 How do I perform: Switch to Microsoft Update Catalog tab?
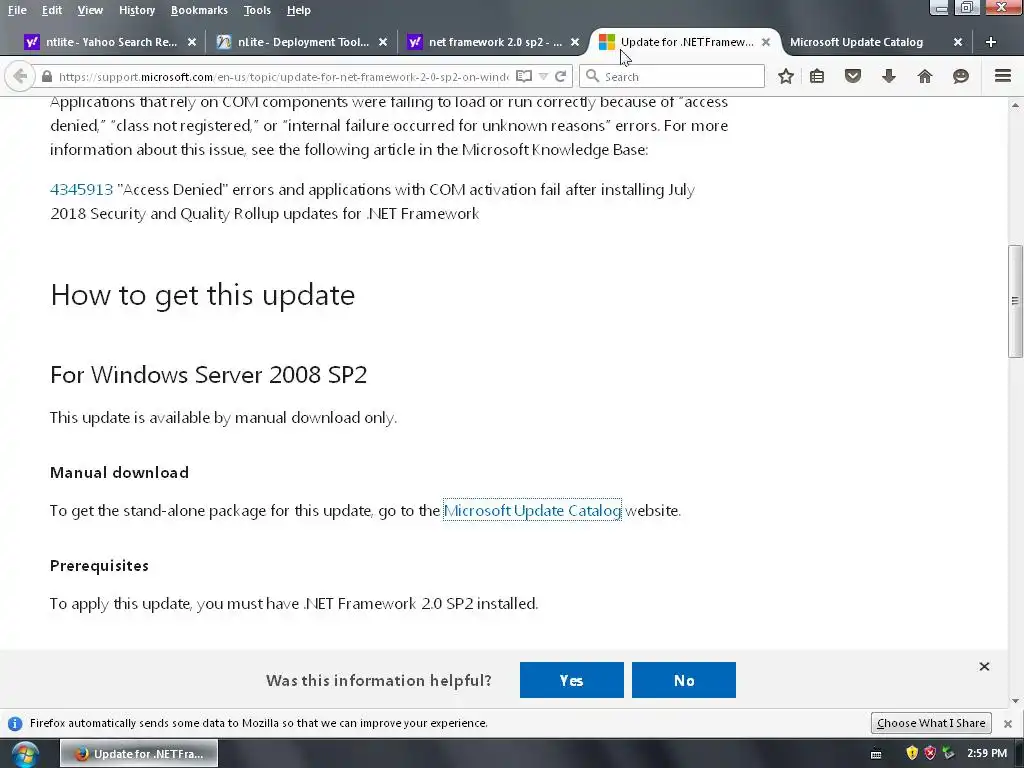point(856,42)
